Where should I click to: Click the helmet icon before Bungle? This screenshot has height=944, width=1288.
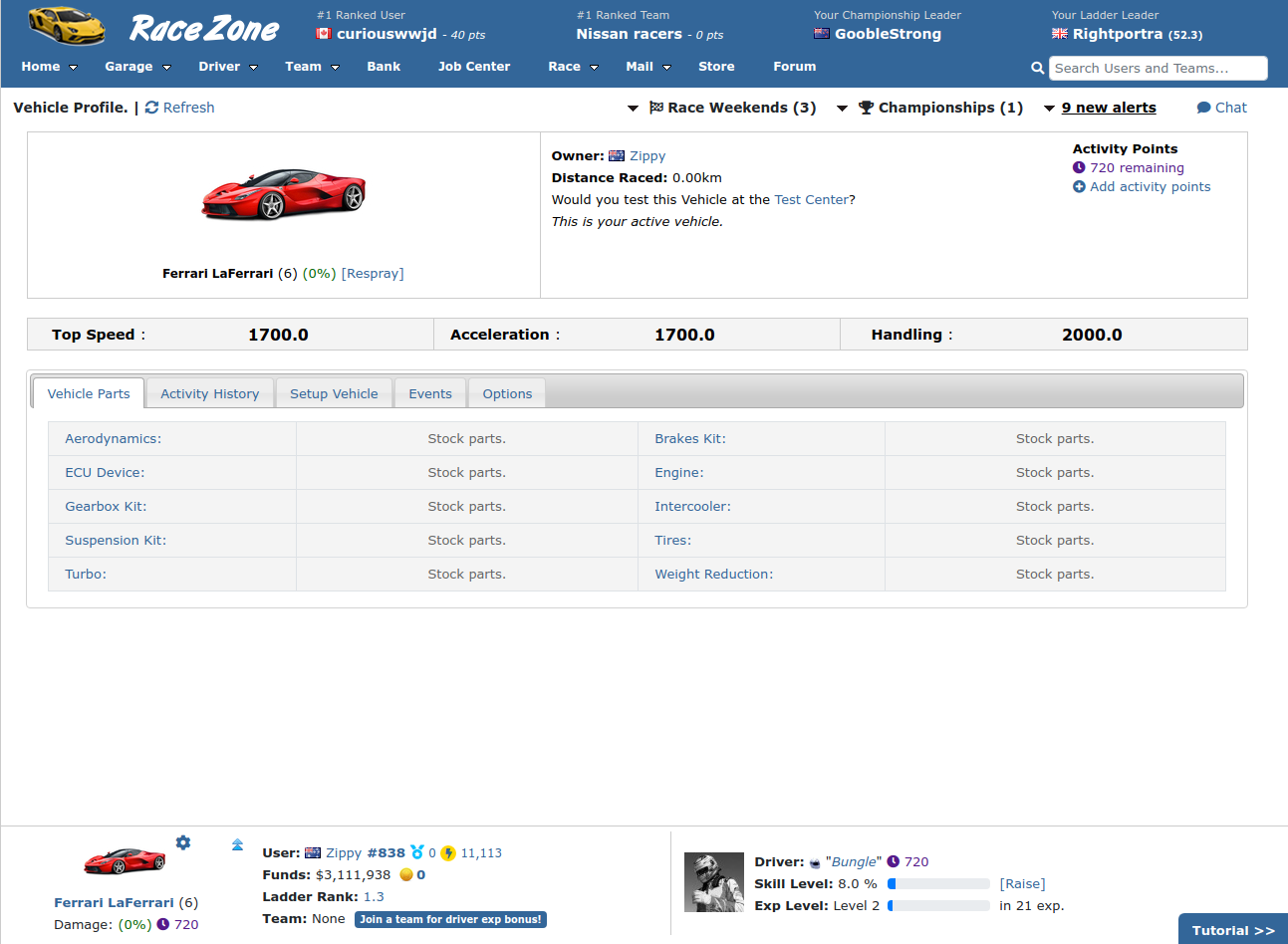[x=815, y=862]
